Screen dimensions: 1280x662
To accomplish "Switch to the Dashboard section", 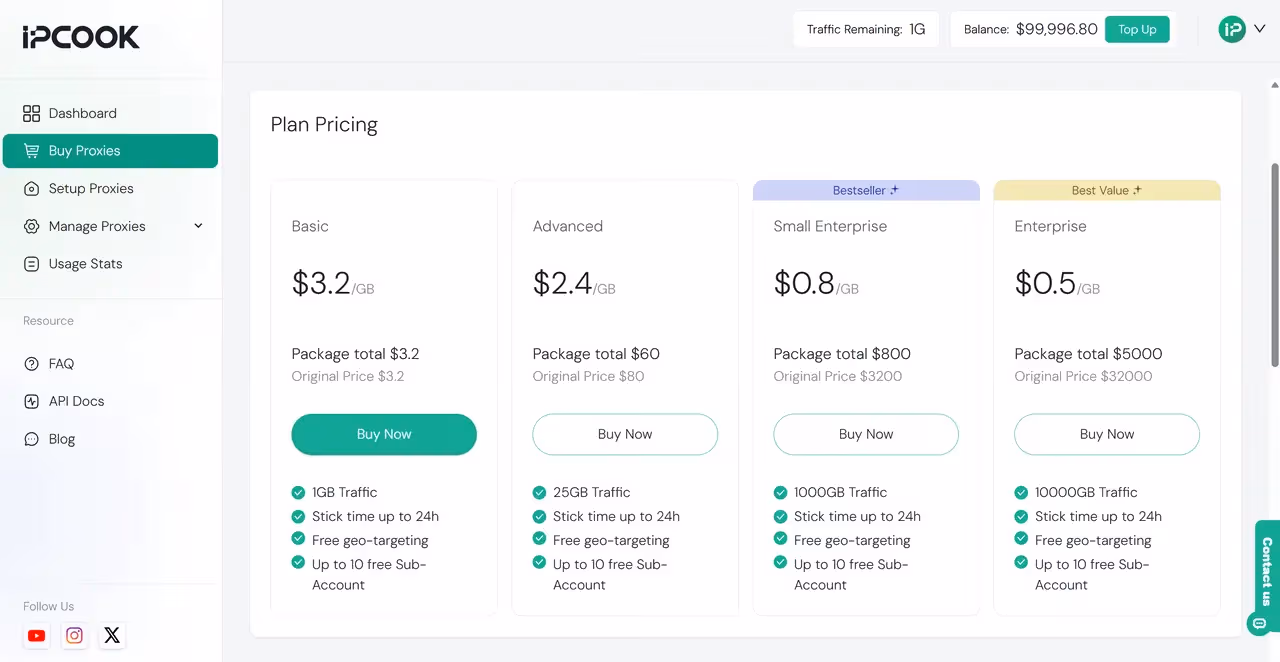I will pyautogui.click(x=83, y=113).
